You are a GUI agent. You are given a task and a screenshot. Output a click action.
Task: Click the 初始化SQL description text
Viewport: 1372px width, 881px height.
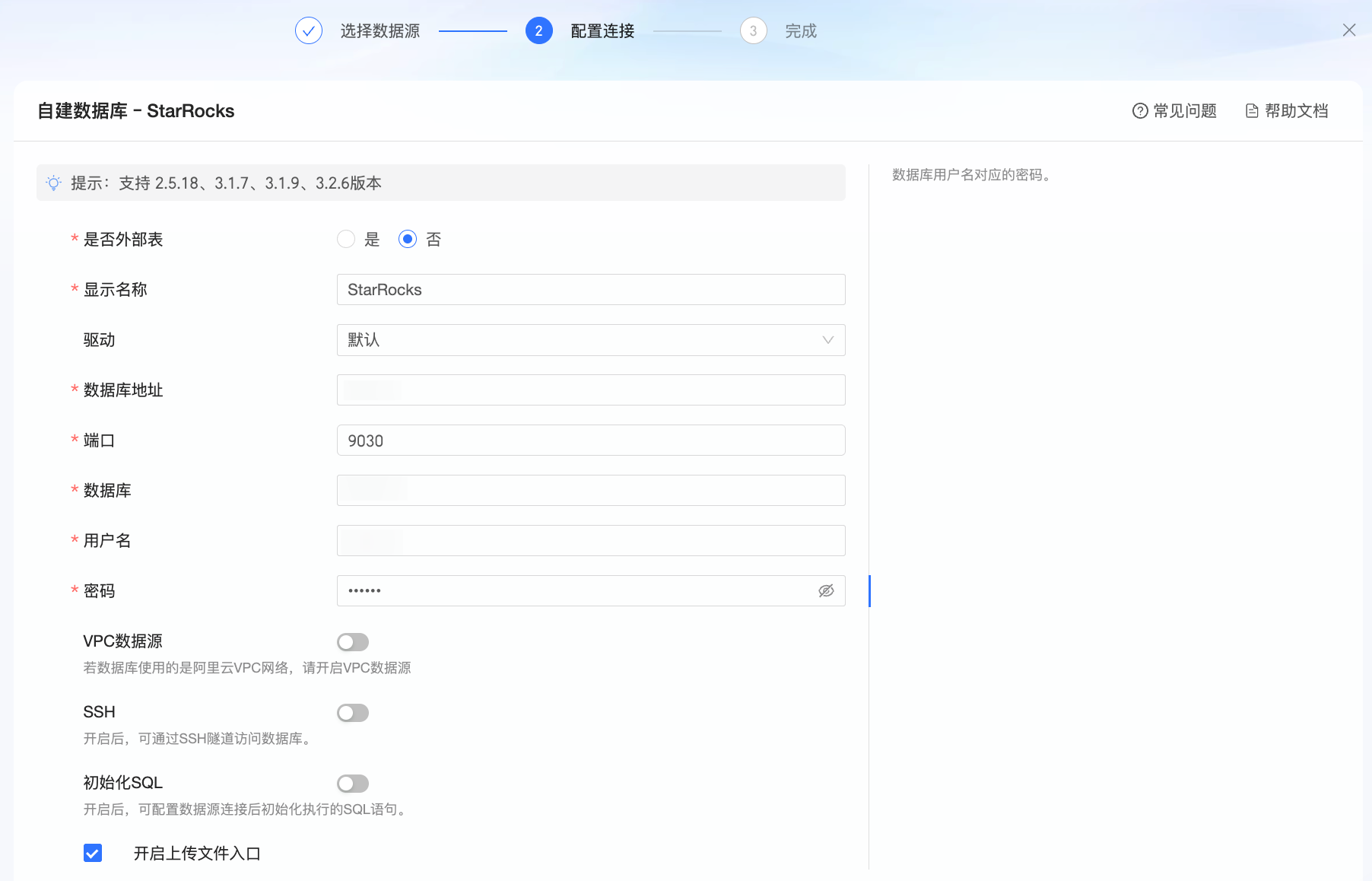246,809
